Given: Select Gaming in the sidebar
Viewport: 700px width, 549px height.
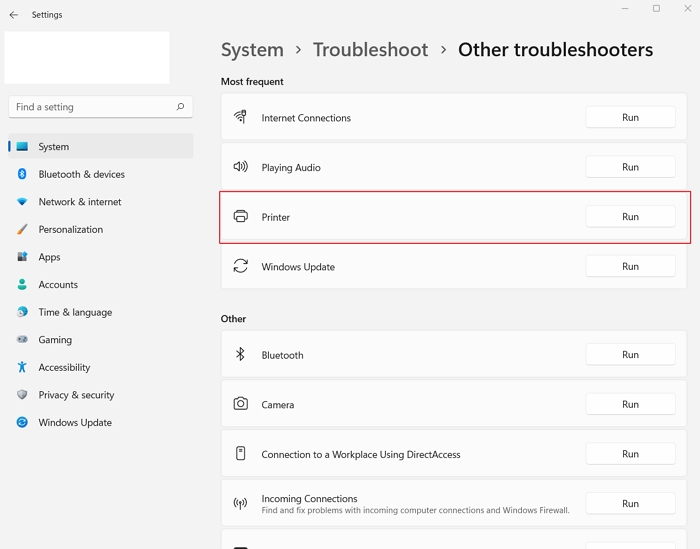Looking at the screenshot, I should (101, 340).
